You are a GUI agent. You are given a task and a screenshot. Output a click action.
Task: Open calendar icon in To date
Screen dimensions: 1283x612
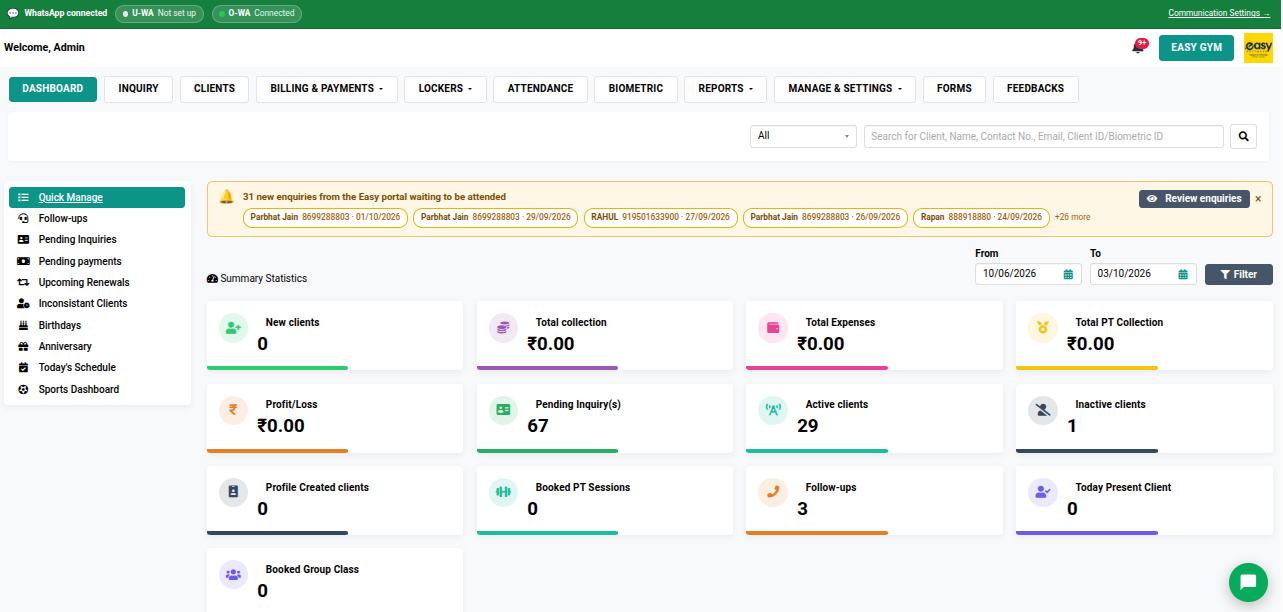1183,274
